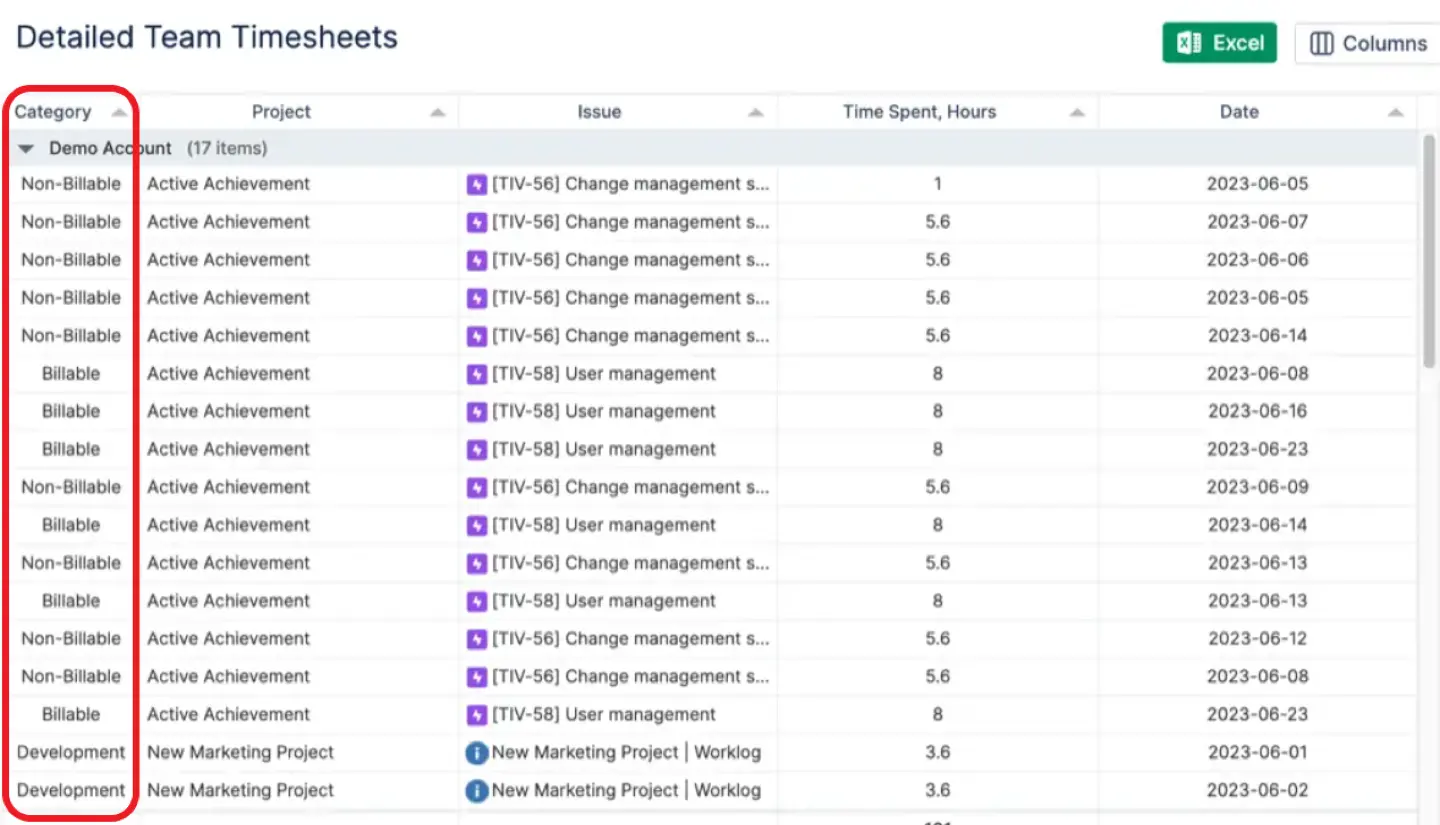Export the timesheet to Excel

(1220, 43)
